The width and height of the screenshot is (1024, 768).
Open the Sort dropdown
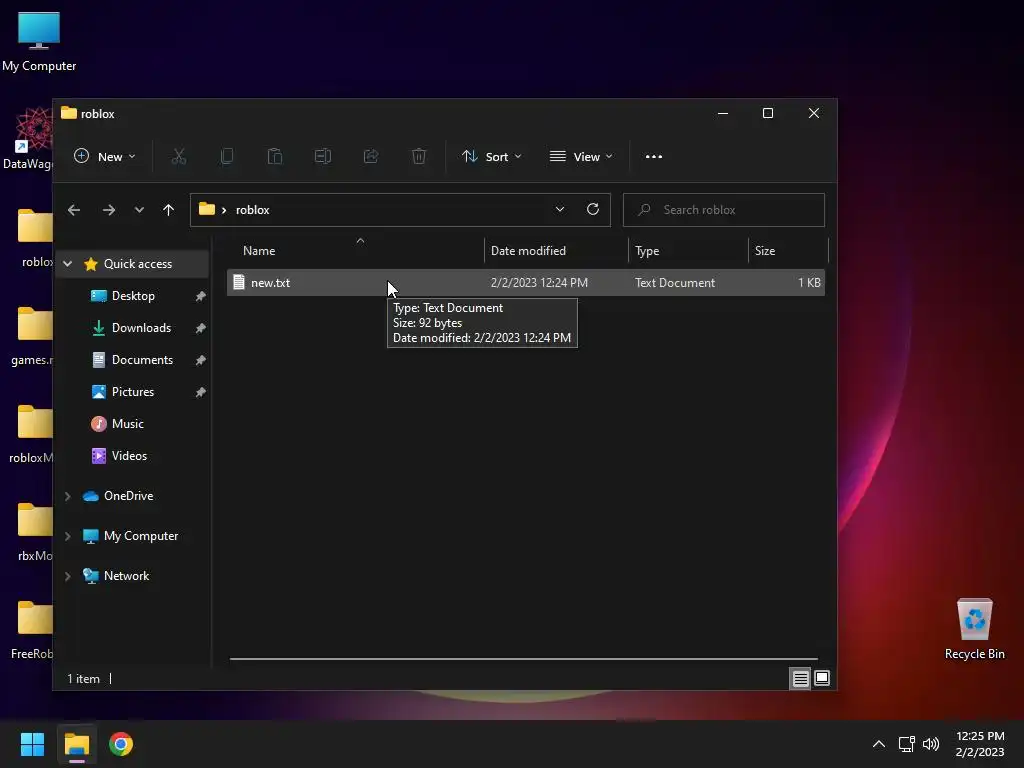pyautogui.click(x=492, y=157)
